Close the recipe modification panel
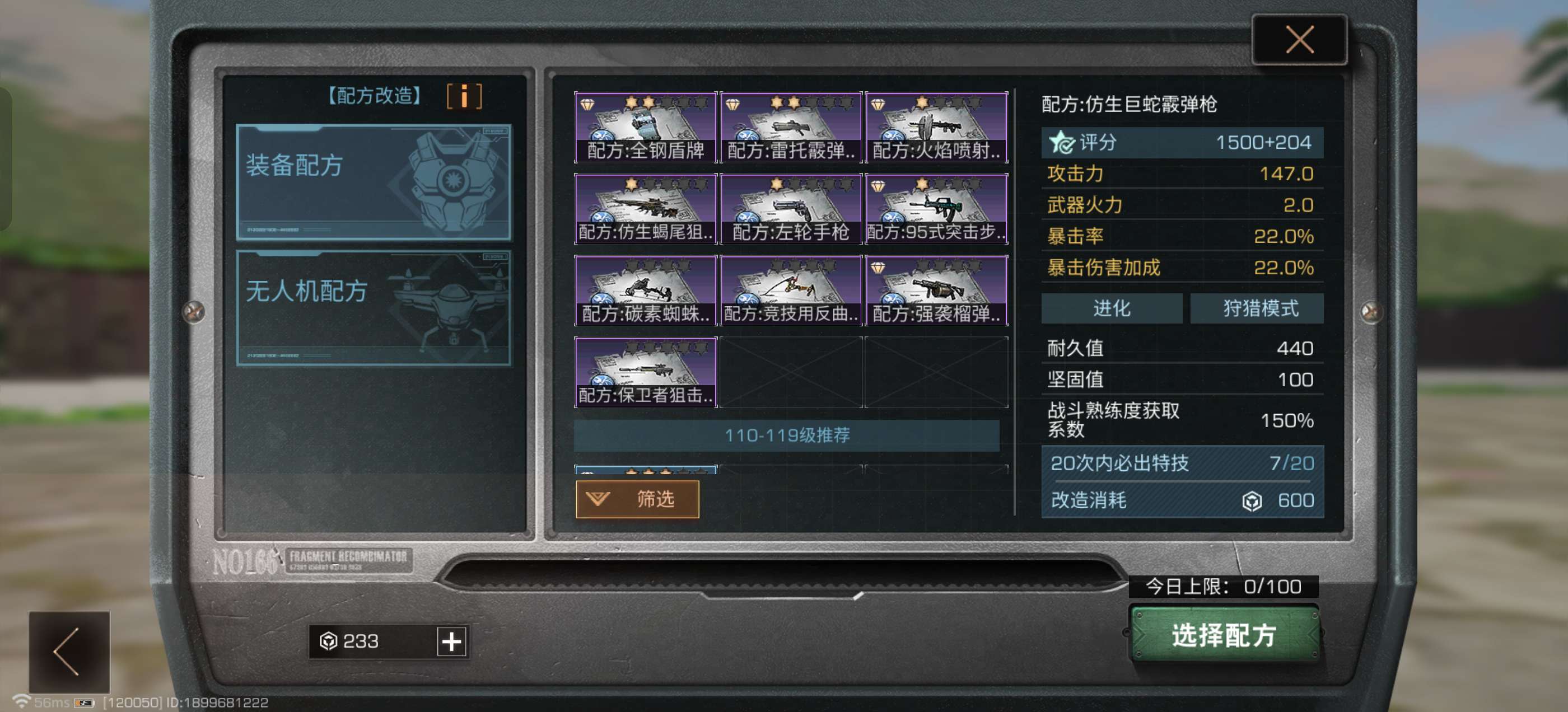 [1300, 40]
